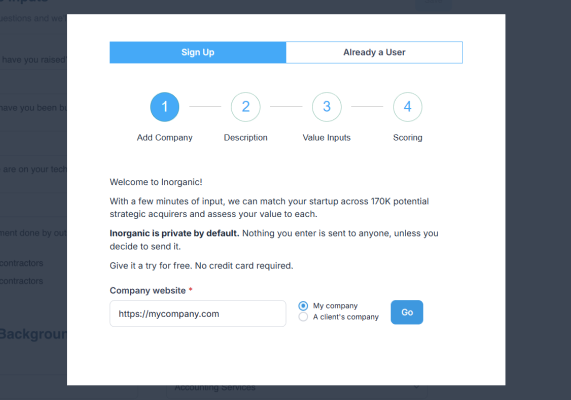
Task: Switch to the Already a User tab
Action: [x=374, y=52]
